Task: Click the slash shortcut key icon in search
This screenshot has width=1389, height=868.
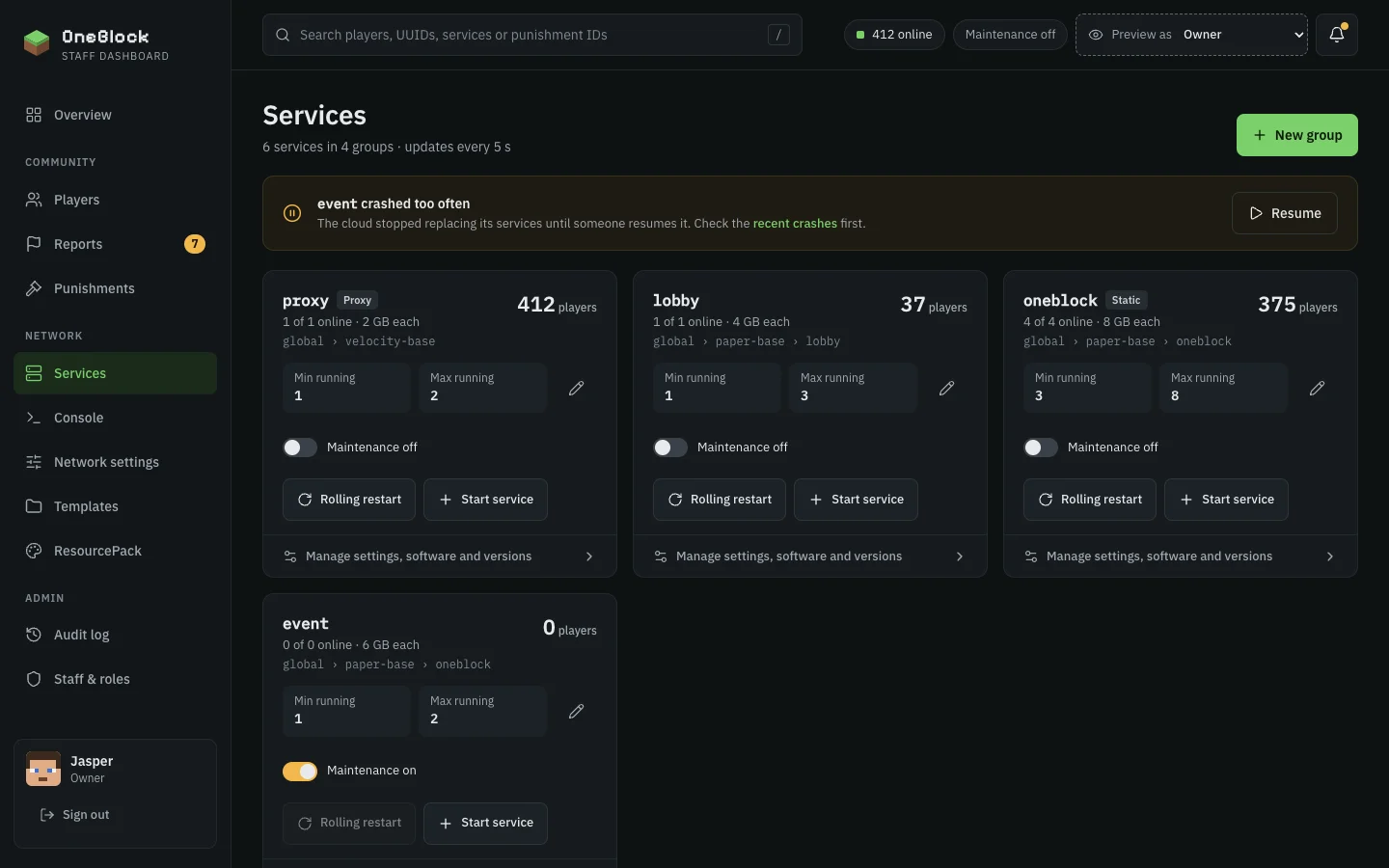Action: [x=778, y=35]
